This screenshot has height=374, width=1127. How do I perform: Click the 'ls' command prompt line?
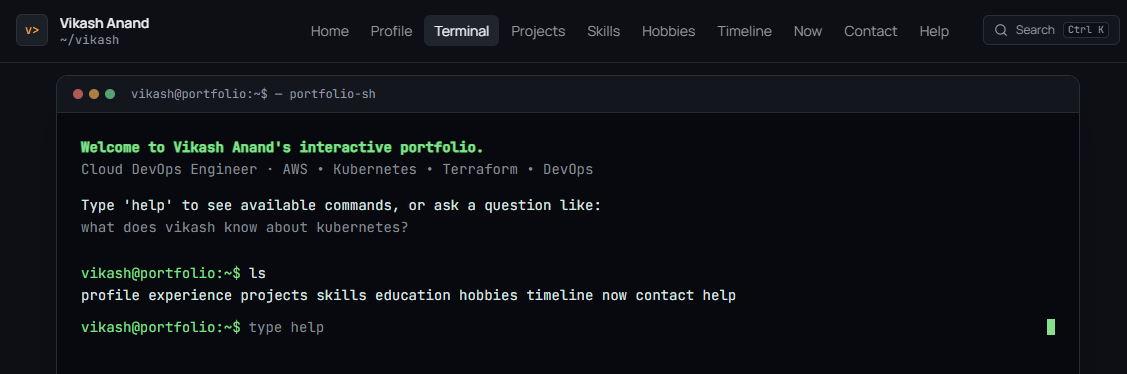173,273
